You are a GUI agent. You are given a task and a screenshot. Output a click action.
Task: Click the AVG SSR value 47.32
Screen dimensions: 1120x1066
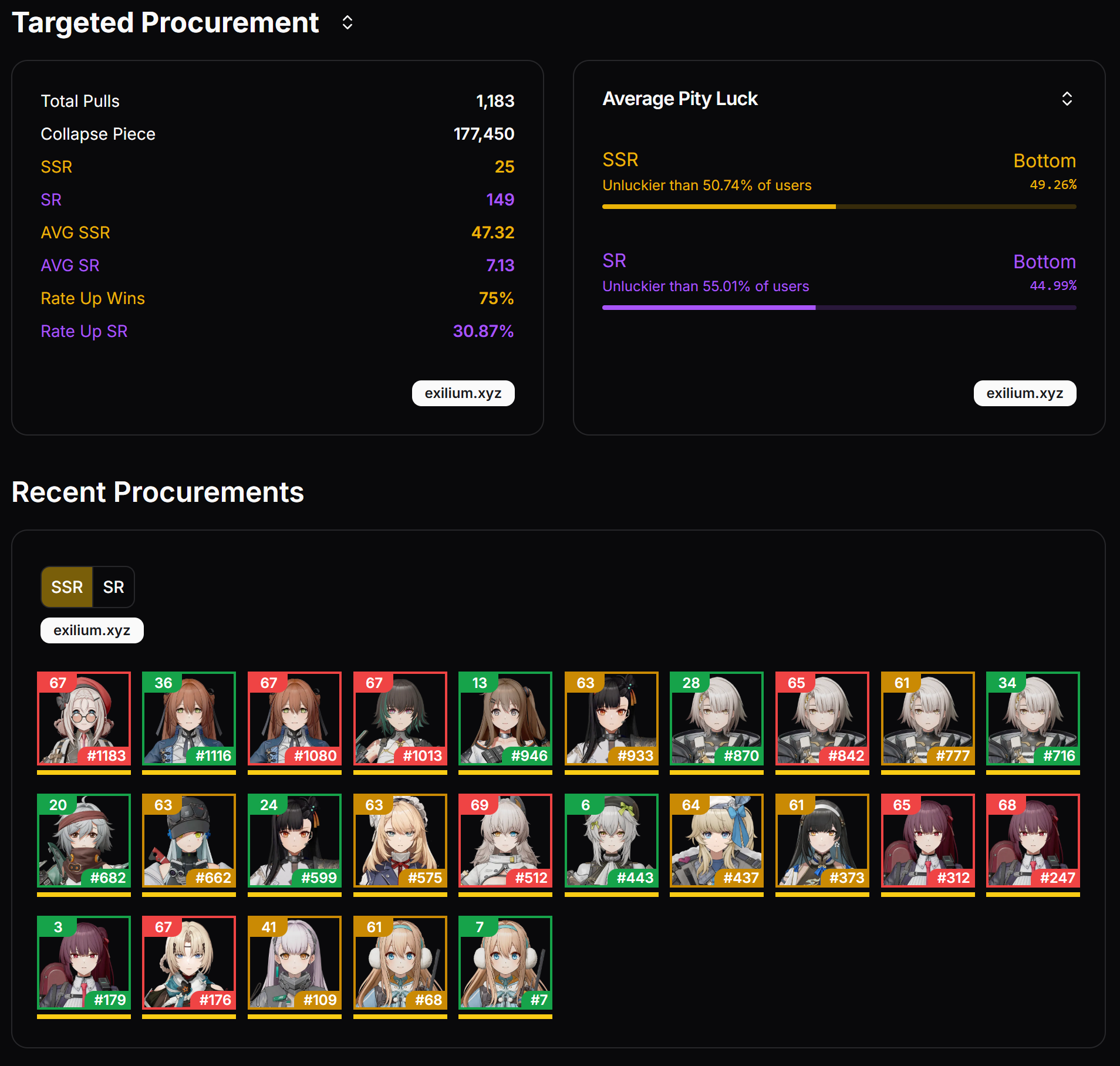click(x=493, y=233)
